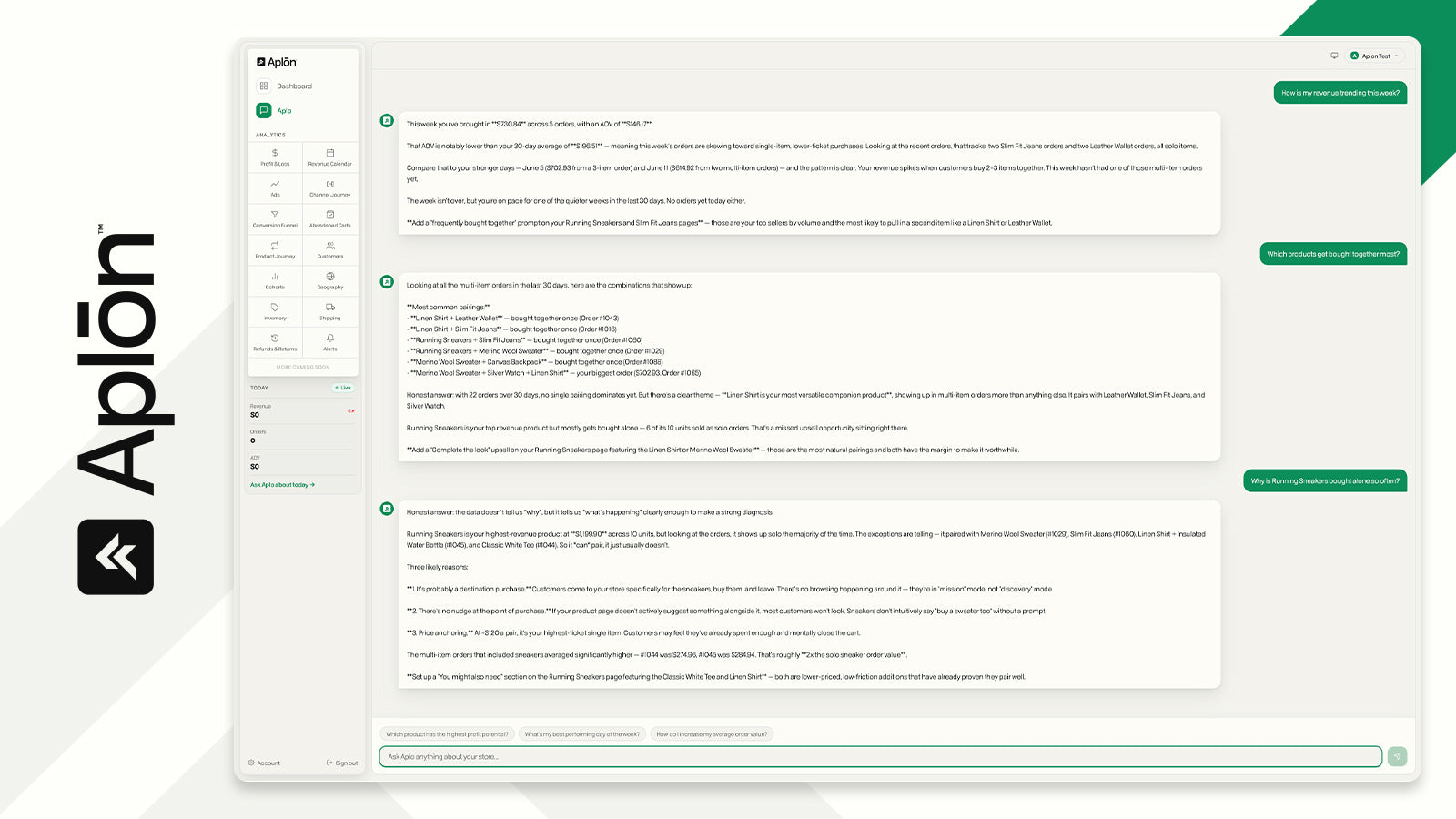Open the Cohorts analytics tile
Screen dimensions: 1456x819
pyautogui.click(x=275, y=281)
